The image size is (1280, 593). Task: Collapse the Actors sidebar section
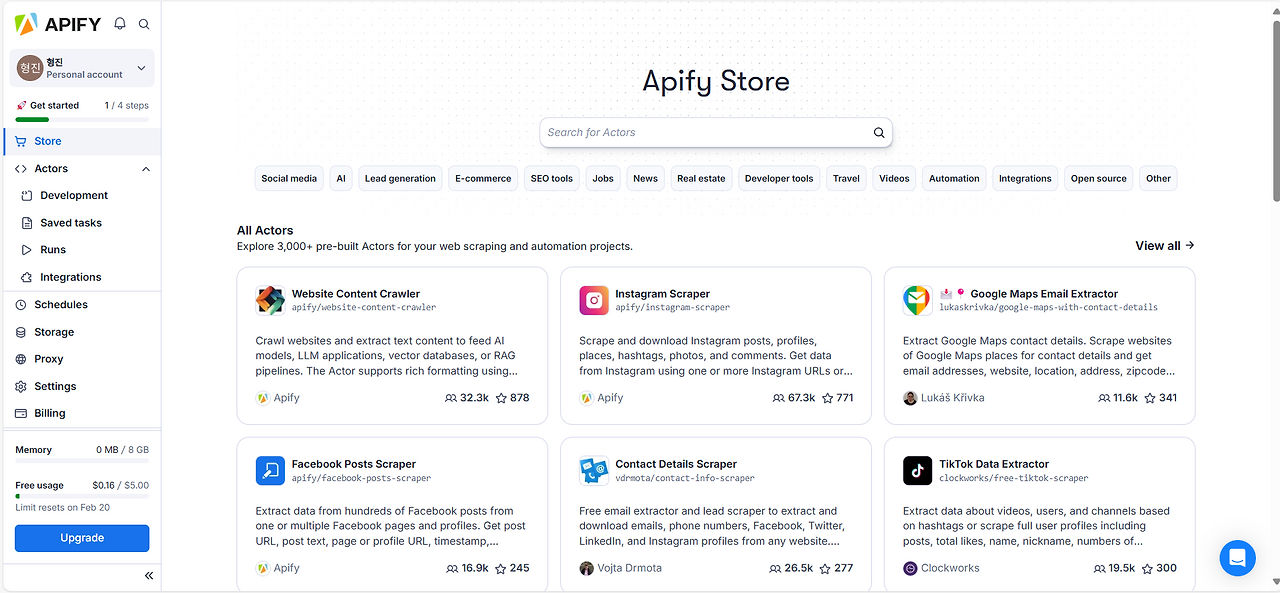click(146, 169)
